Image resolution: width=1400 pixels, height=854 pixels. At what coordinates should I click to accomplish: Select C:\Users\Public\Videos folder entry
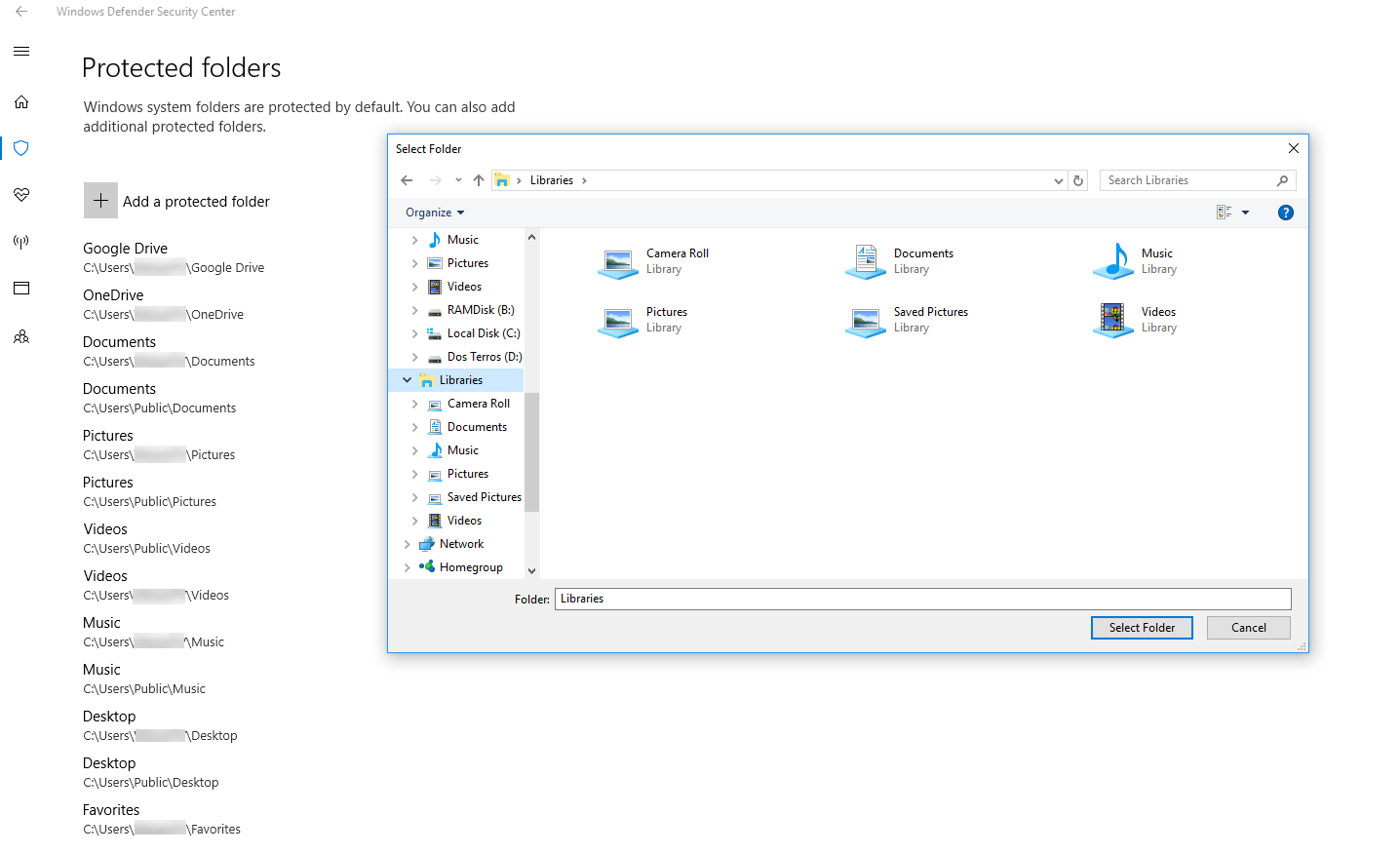(x=147, y=538)
